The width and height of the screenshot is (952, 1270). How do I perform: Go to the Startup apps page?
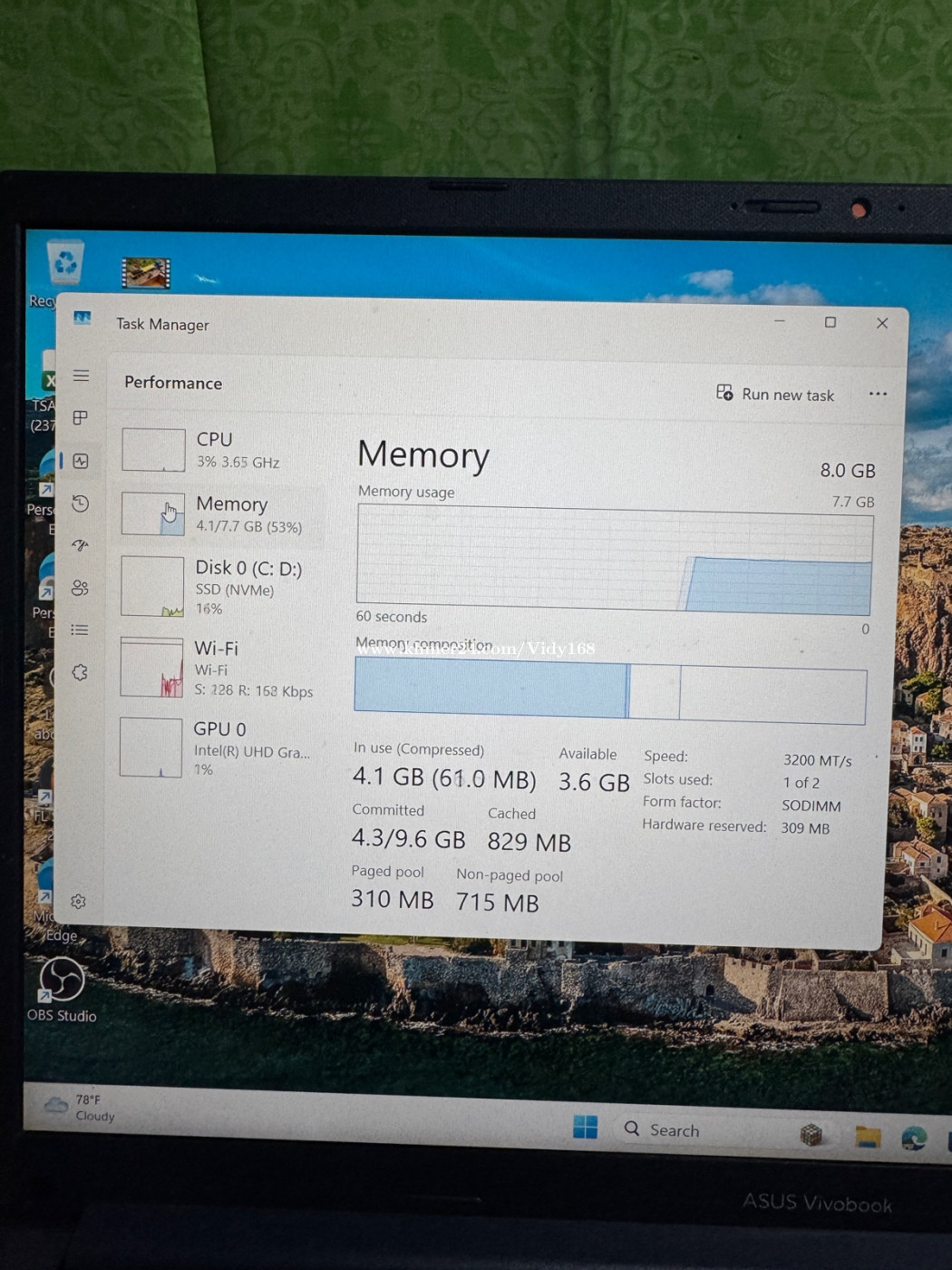coord(81,545)
